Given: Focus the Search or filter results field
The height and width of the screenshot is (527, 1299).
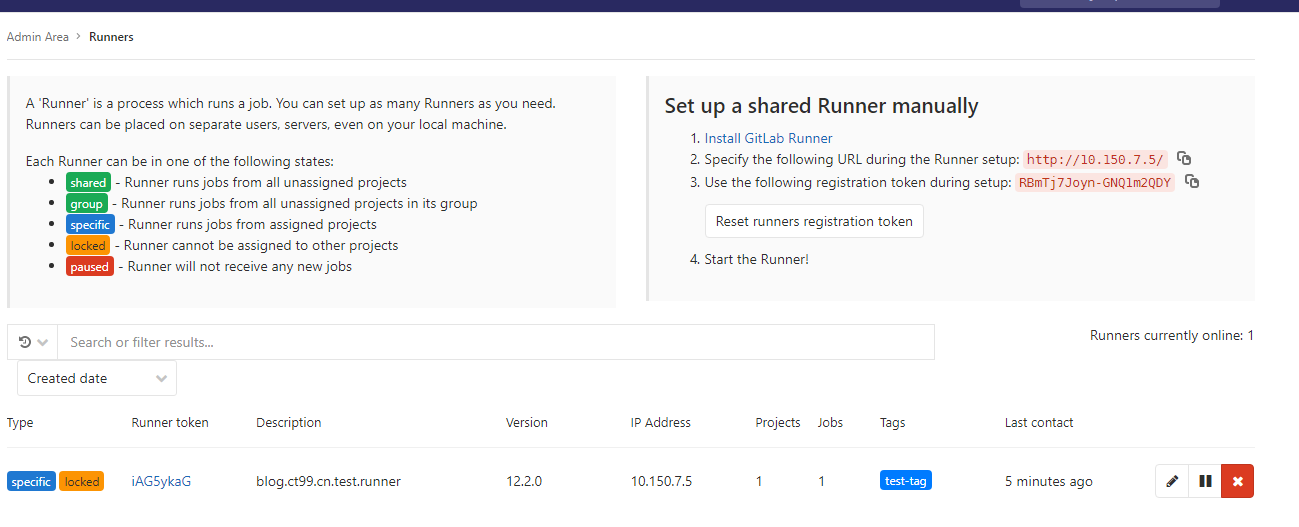Looking at the screenshot, I should click(x=495, y=342).
